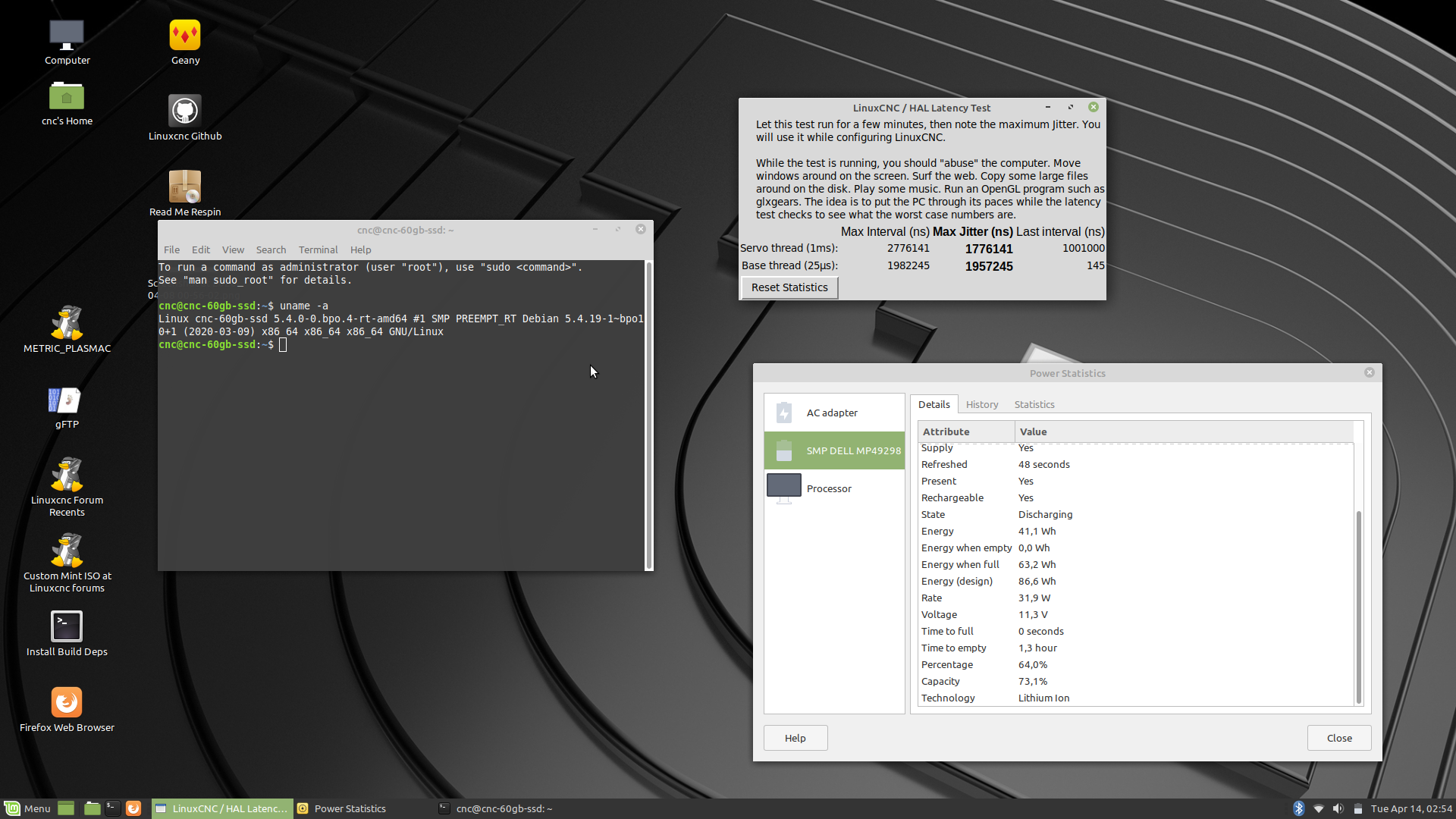The image size is (1456, 819).
Task: Click the terminal vertical scrollbar
Action: (648, 415)
